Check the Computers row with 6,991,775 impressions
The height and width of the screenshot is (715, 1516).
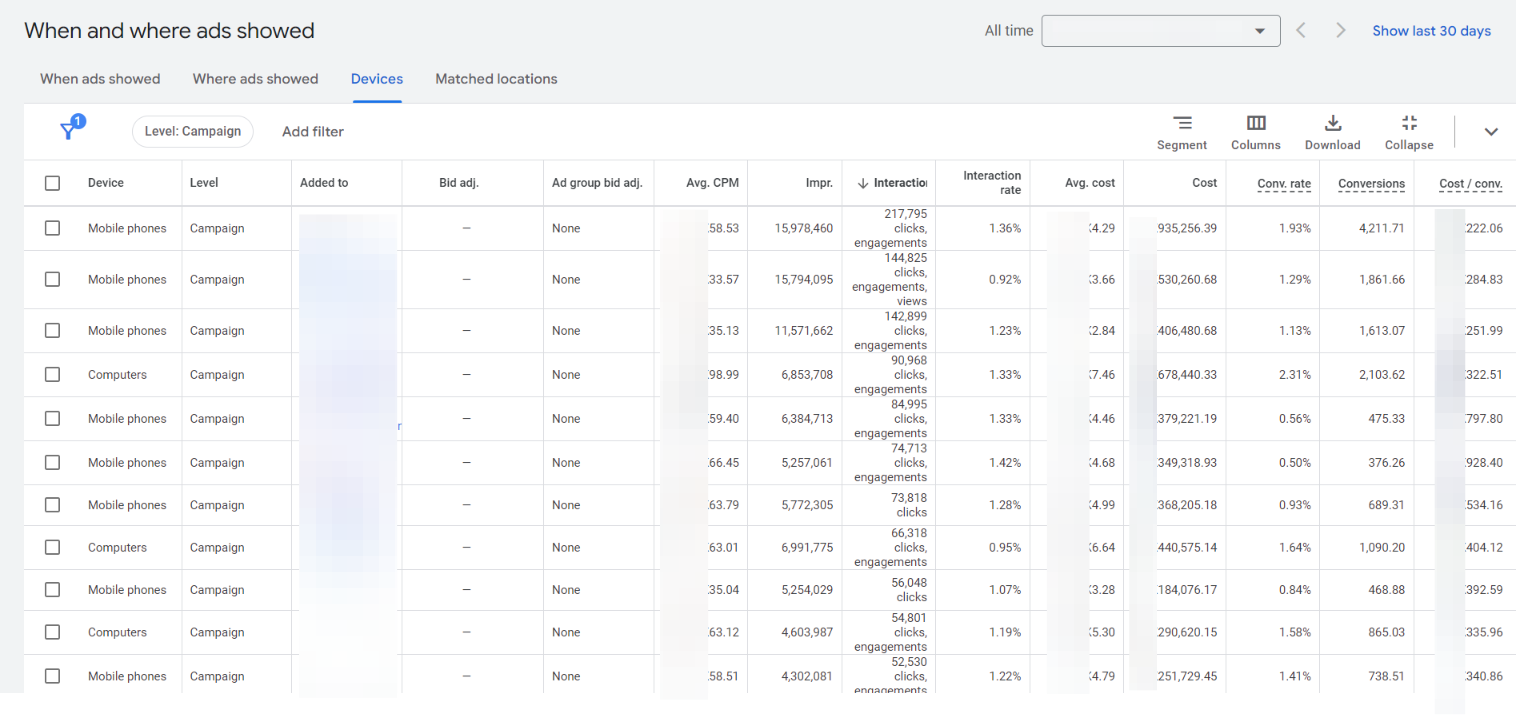click(x=52, y=547)
